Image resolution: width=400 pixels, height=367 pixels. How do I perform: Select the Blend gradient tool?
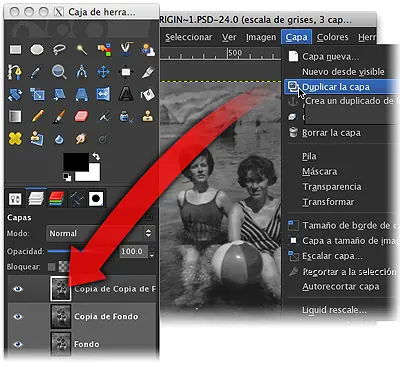[15, 117]
